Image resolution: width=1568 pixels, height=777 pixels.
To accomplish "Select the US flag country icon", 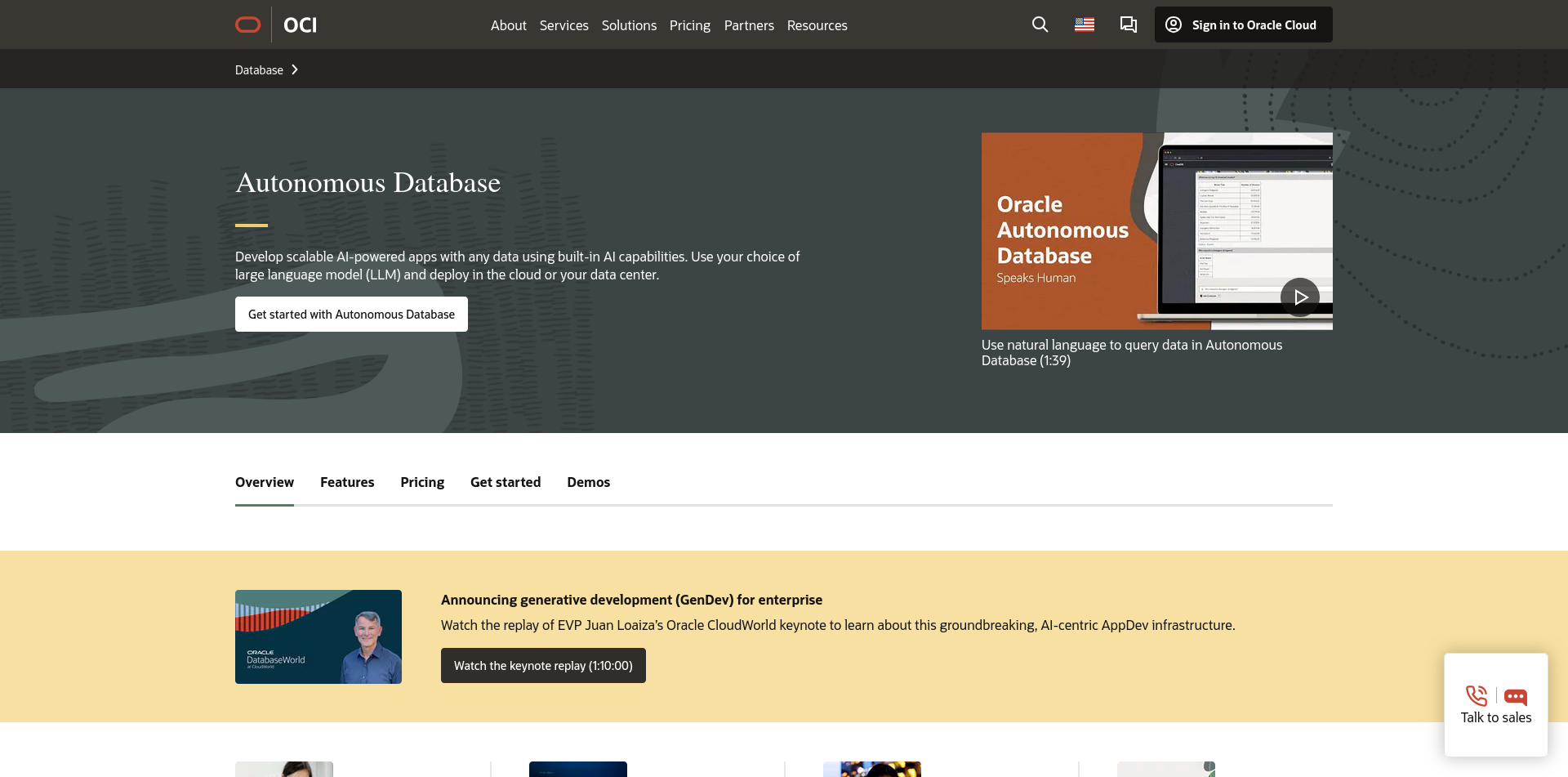I will (1084, 25).
